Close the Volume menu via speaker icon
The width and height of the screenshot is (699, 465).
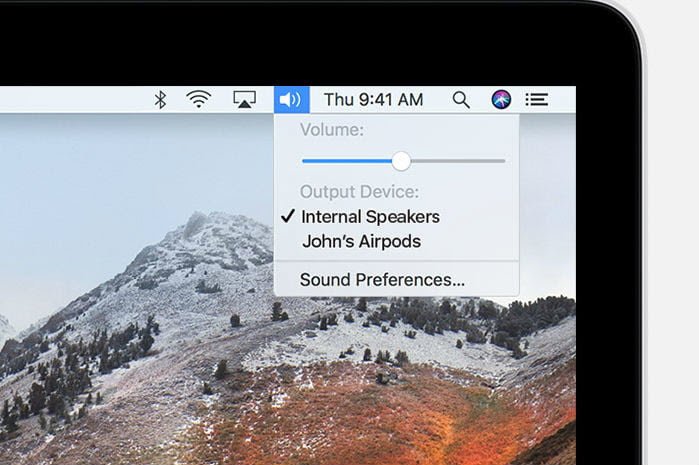[292, 99]
